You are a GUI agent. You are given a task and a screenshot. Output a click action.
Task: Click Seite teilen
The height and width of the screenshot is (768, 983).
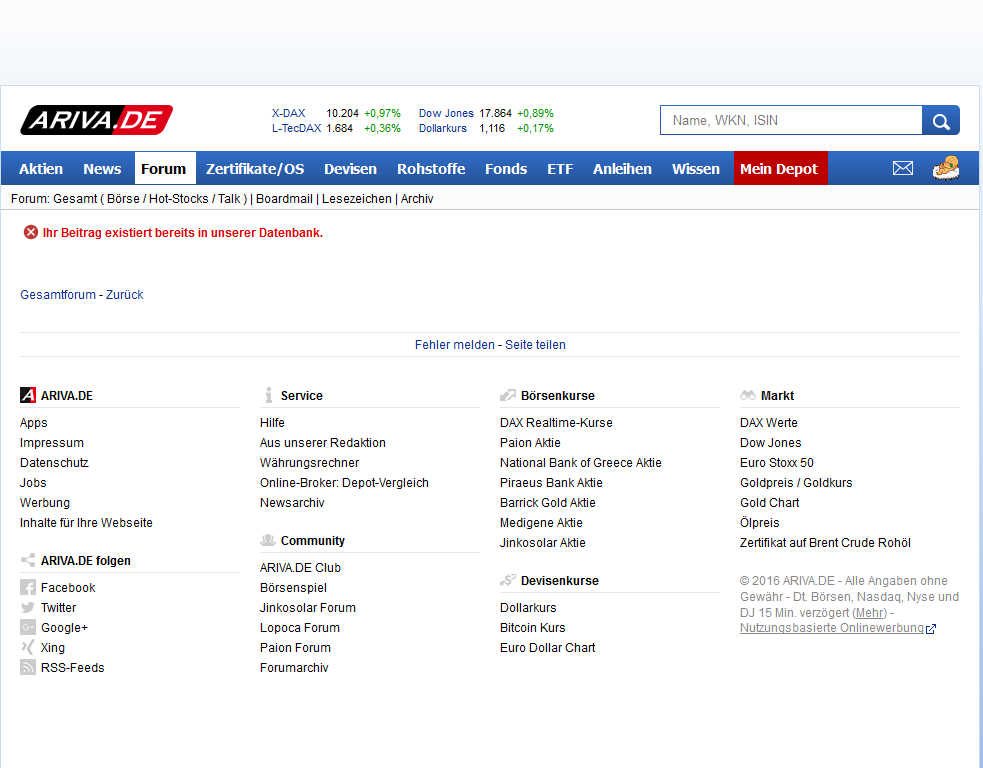coord(535,345)
